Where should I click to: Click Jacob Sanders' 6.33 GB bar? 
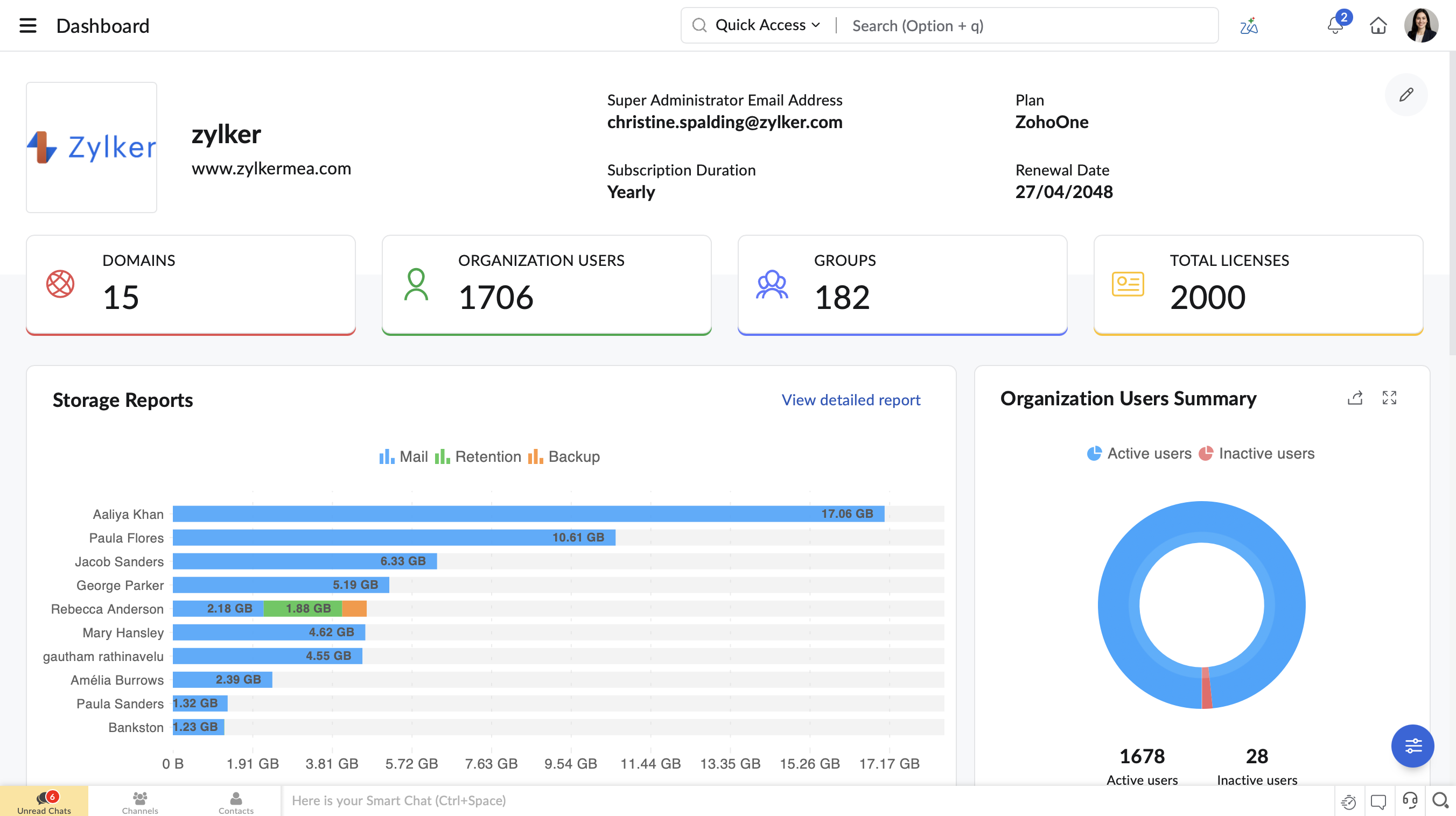(305, 561)
